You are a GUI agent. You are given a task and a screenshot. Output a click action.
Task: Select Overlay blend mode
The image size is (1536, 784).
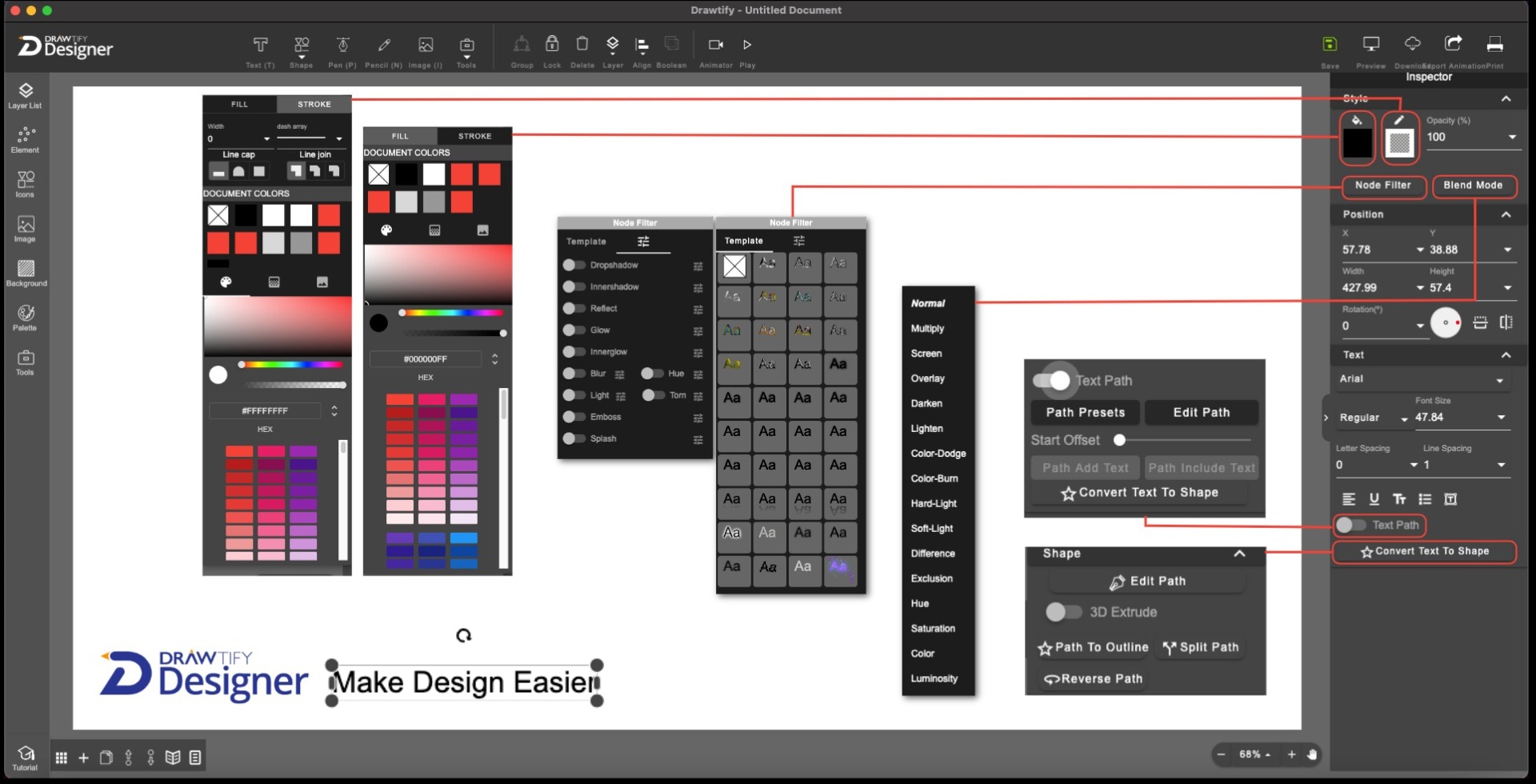(927, 378)
